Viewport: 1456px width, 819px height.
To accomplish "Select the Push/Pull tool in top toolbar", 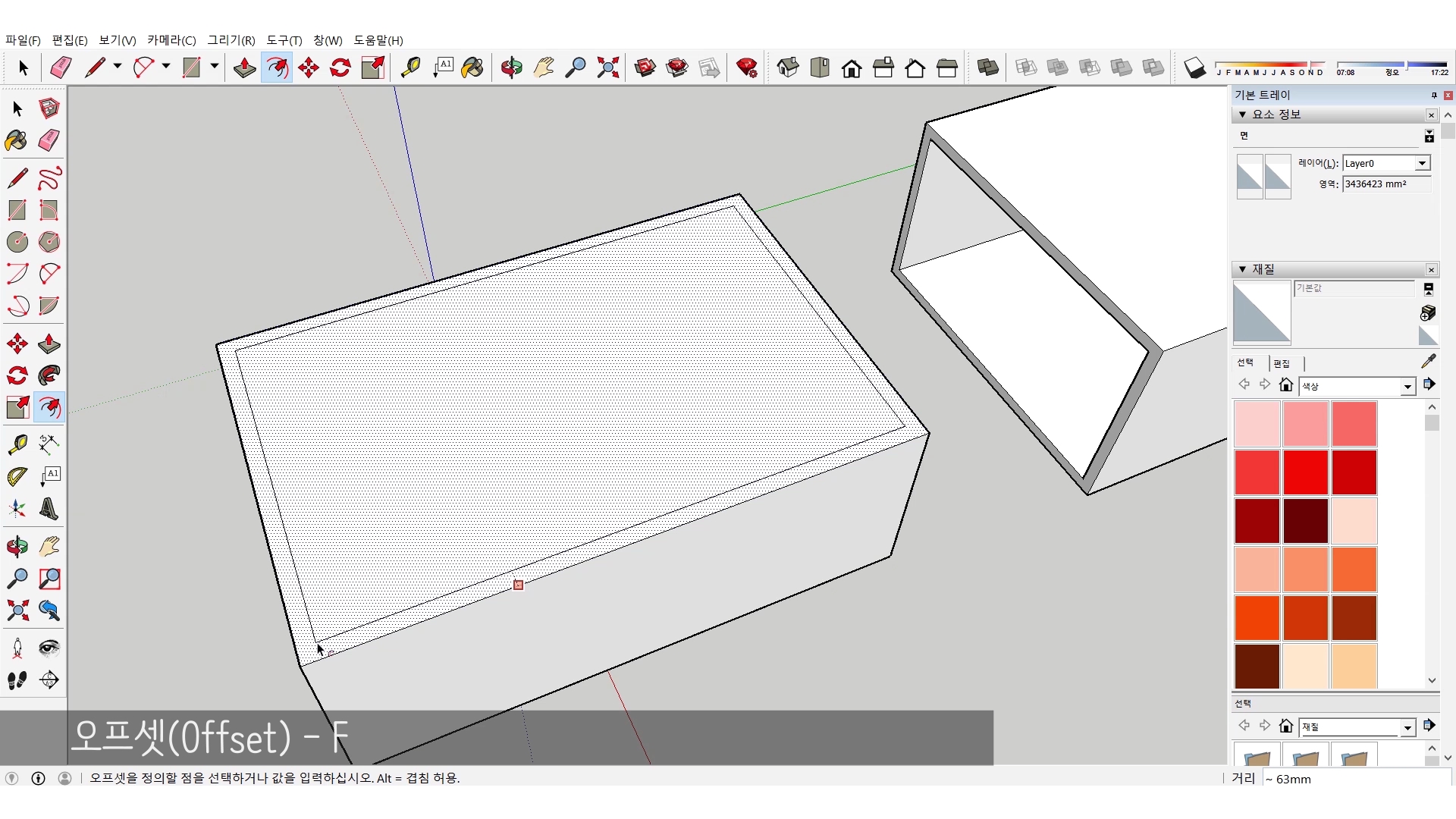I will [244, 68].
